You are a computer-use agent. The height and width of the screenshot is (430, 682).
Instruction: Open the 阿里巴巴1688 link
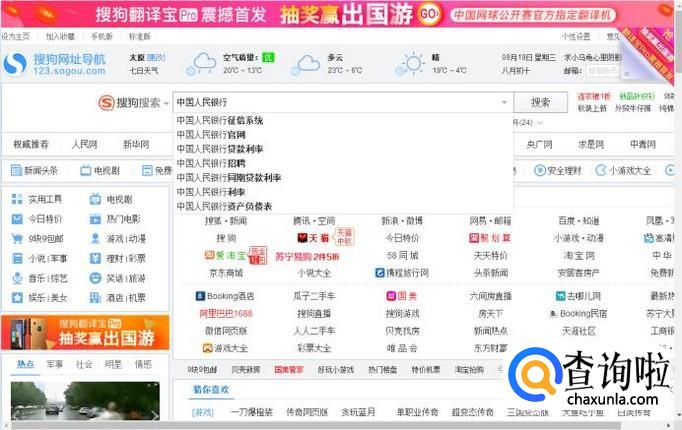[226, 313]
